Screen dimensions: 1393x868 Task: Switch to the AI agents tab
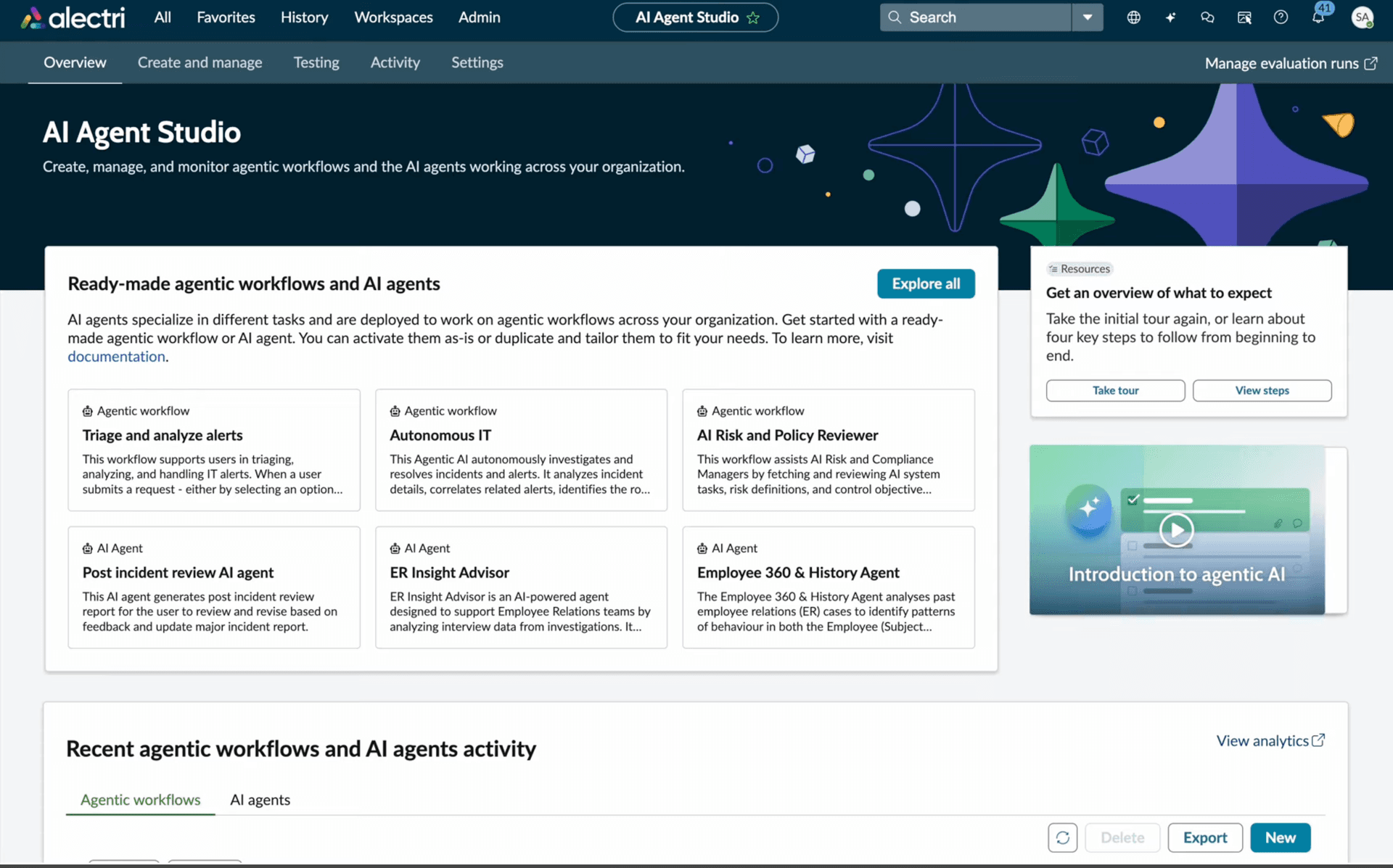pos(260,800)
